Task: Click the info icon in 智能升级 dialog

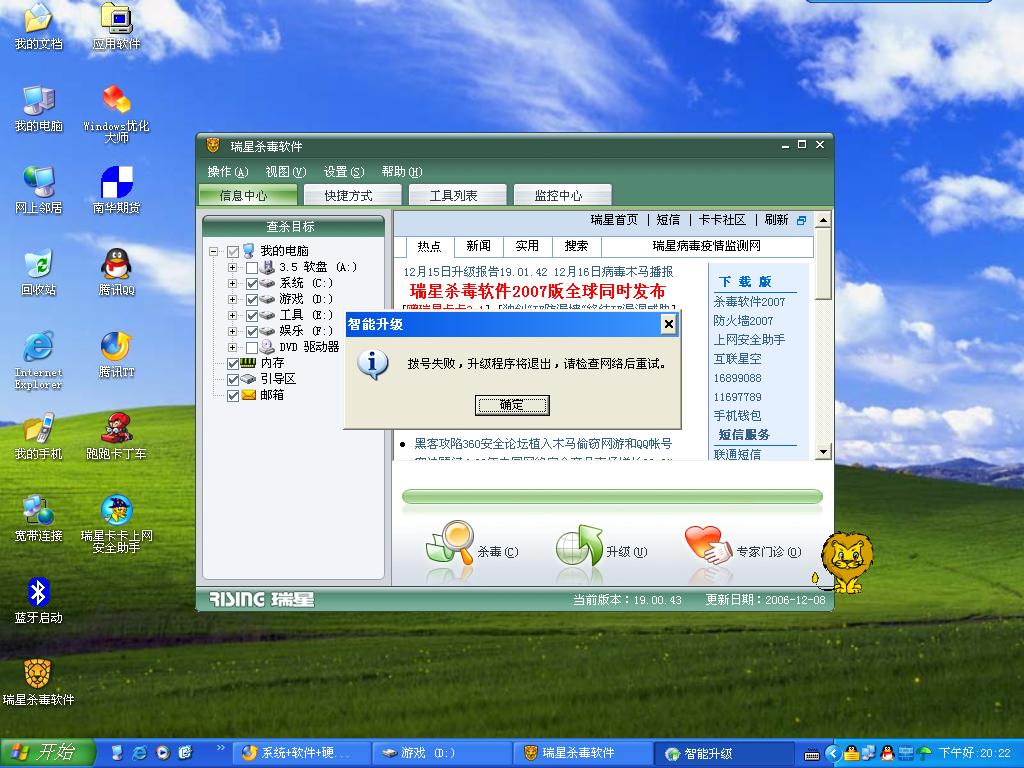Action: pos(373,365)
